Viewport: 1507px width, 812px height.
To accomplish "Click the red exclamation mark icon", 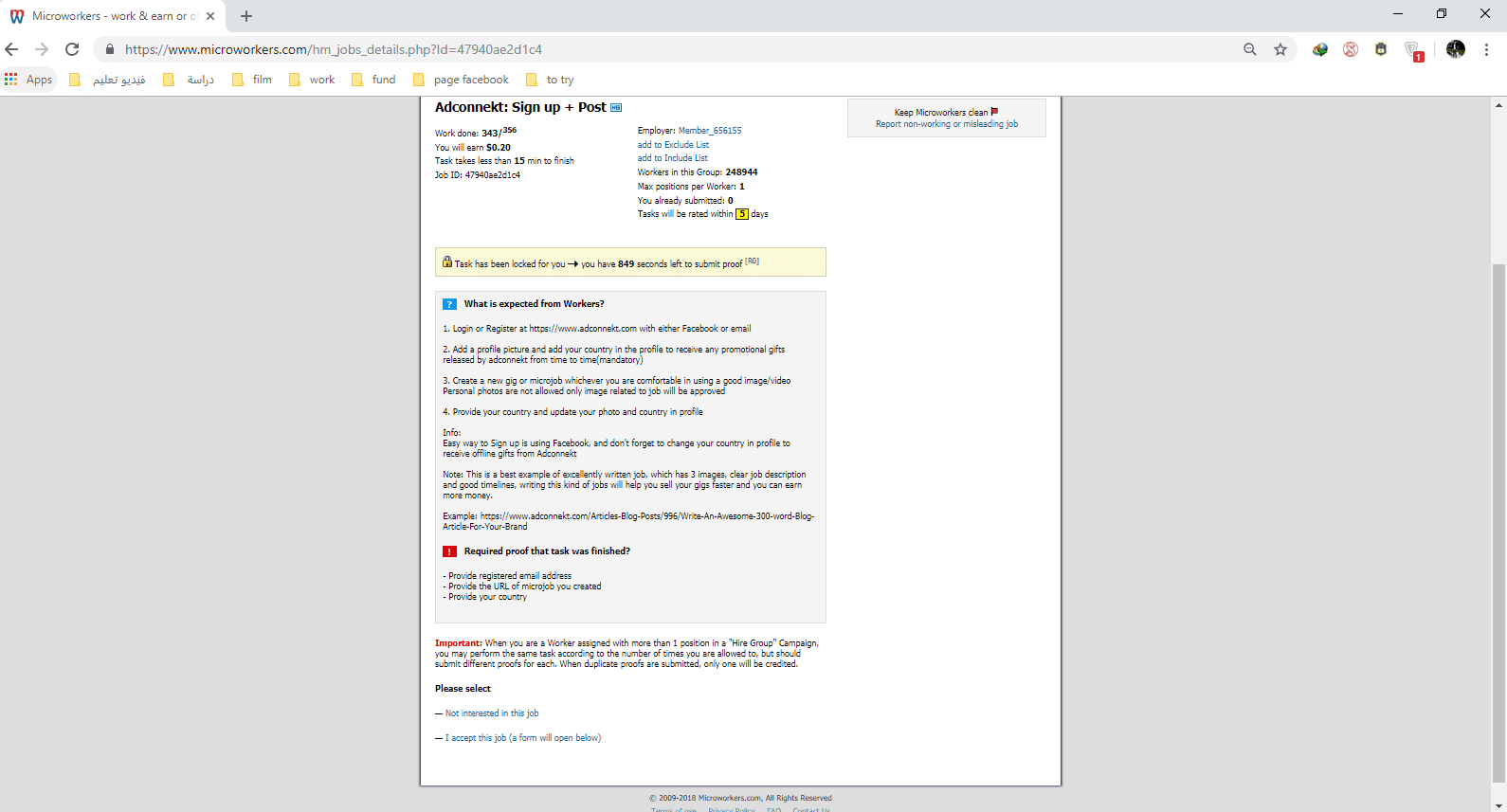I will 450,551.
